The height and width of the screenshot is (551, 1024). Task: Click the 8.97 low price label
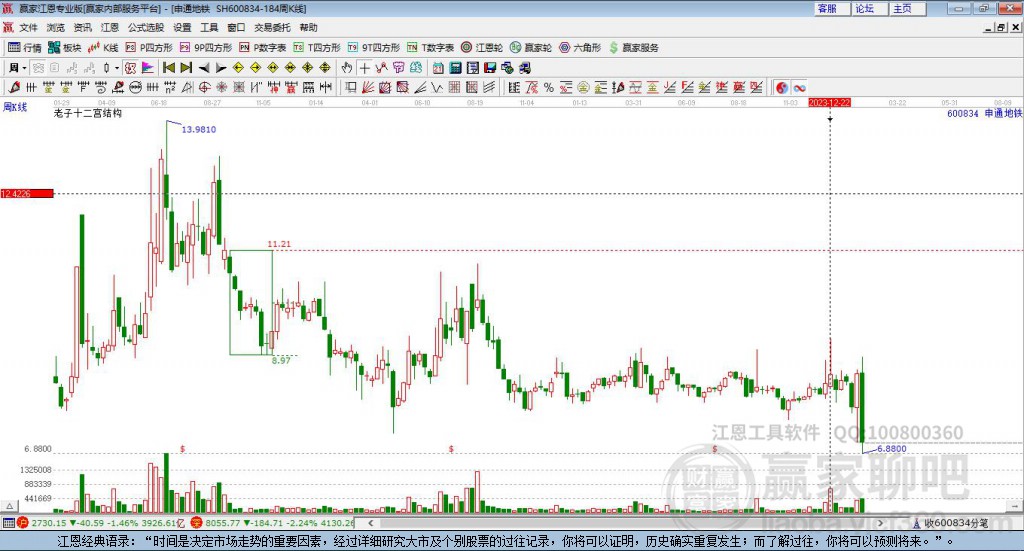click(x=281, y=360)
